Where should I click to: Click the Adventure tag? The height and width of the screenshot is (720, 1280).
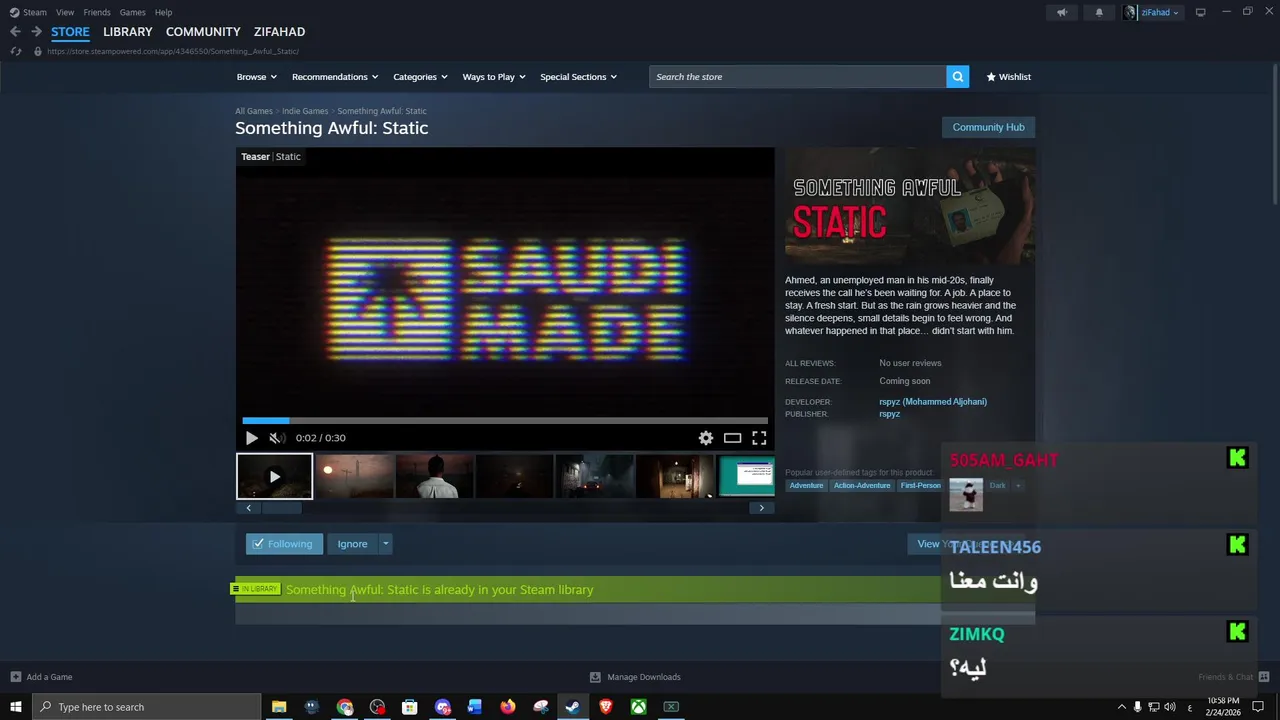806,486
